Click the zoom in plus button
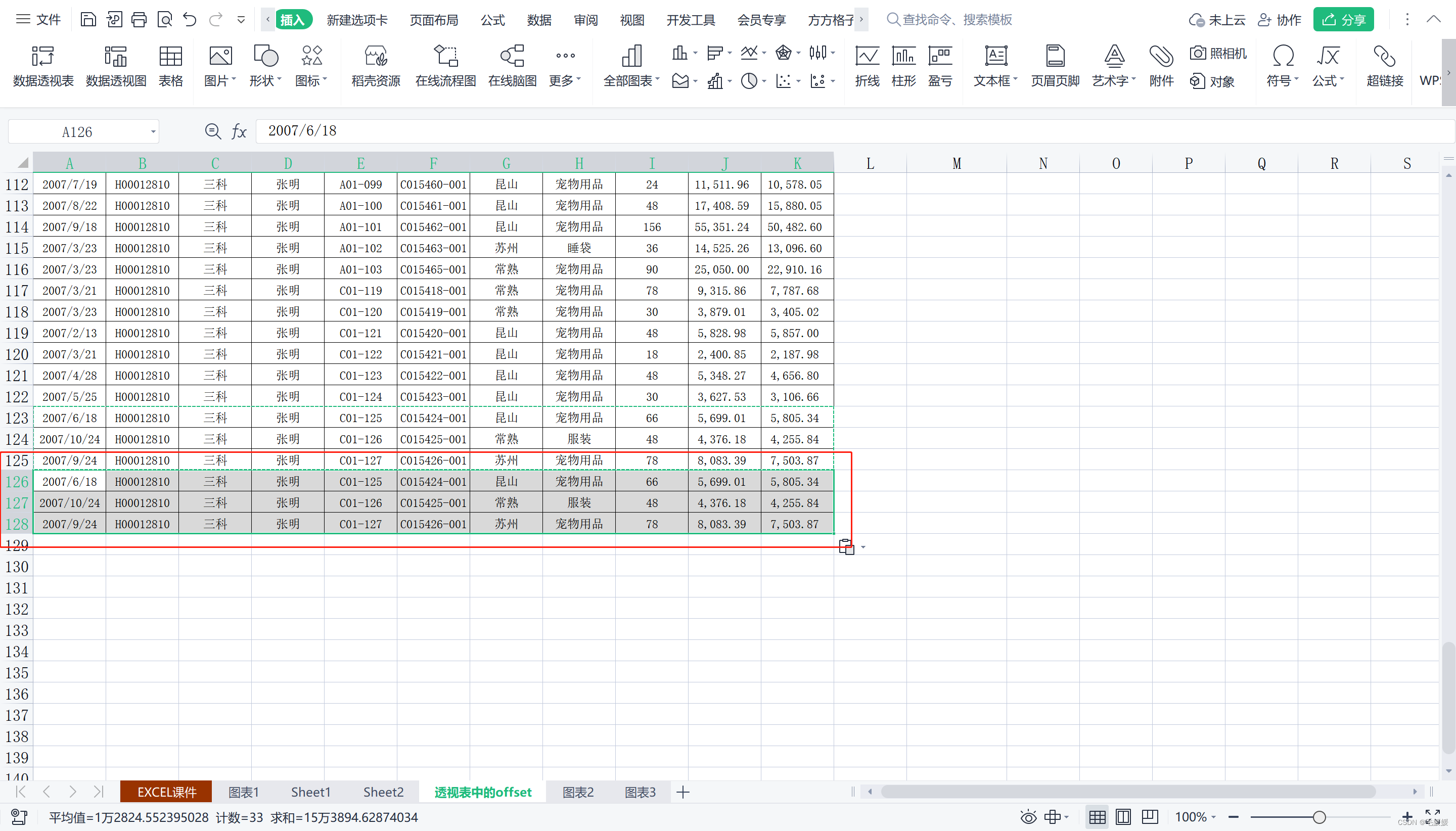 coord(1407,817)
